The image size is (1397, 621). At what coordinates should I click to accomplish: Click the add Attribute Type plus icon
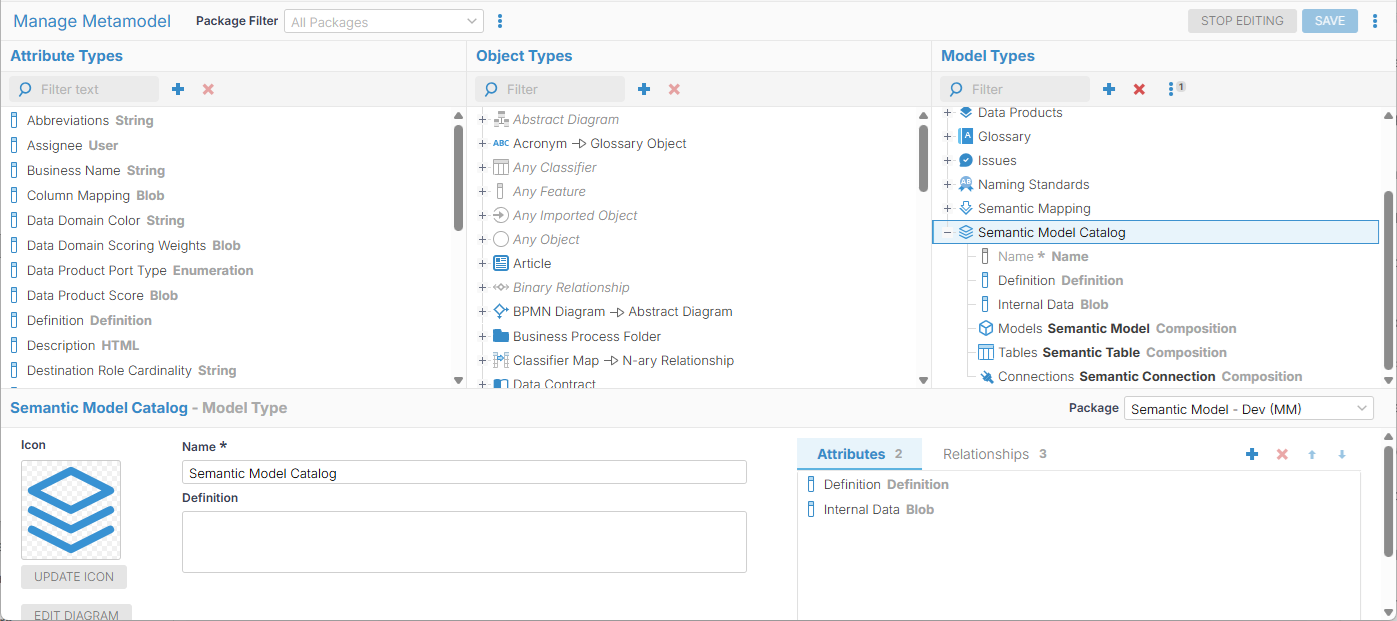point(178,89)
